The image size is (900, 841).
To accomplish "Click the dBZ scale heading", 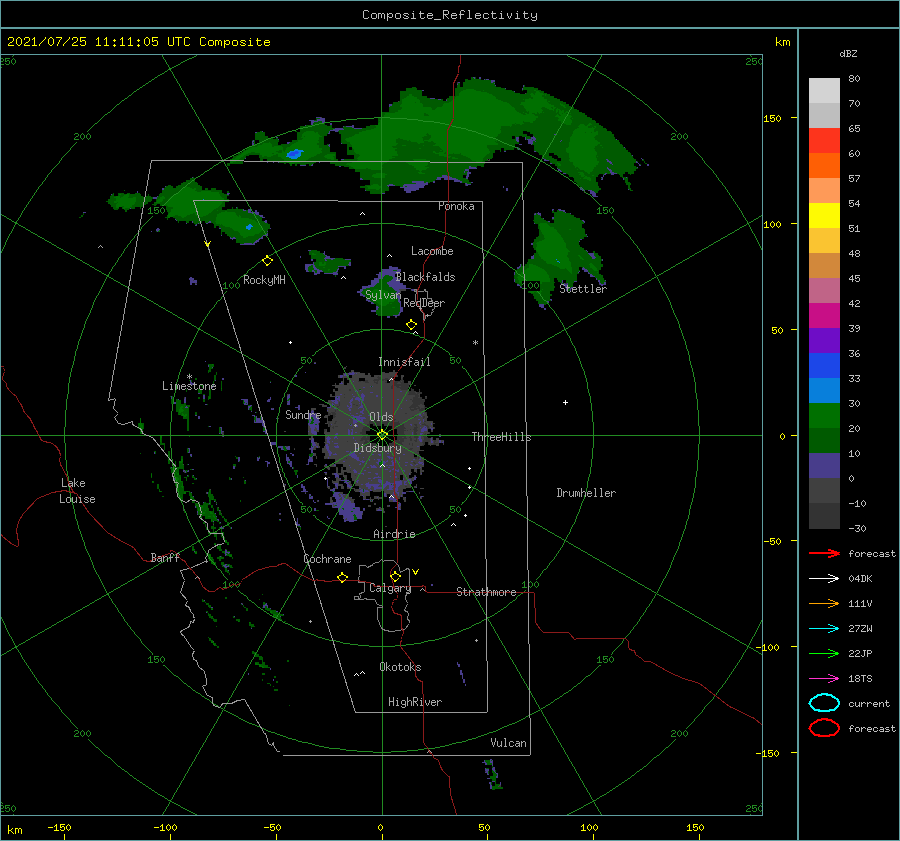I will click(848, 54).
